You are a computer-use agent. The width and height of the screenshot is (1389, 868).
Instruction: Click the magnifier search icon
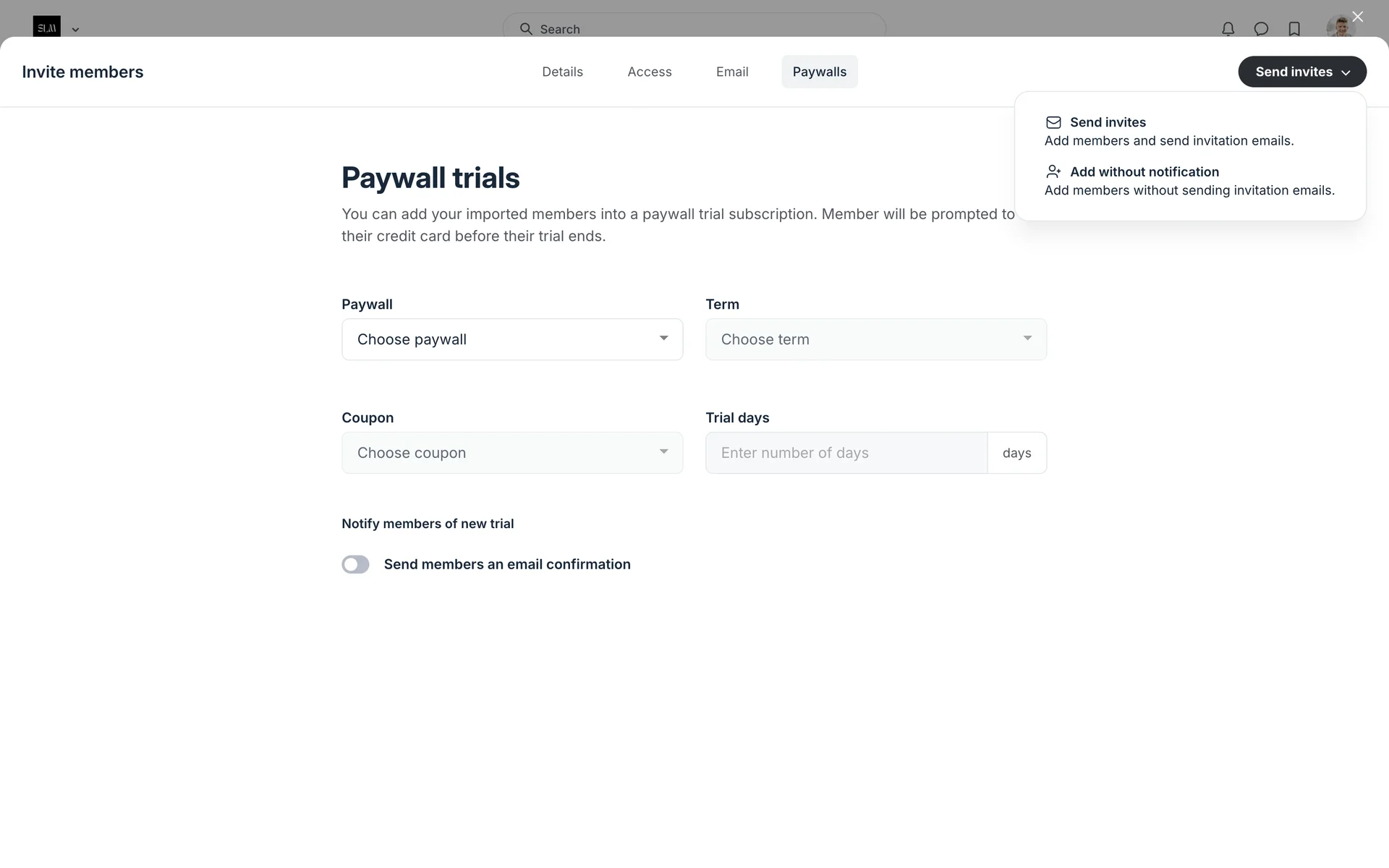526,29
